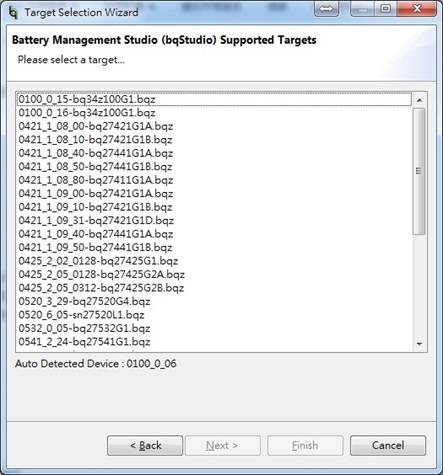Select 0421_1_09_50-bq27441G1B.bqz

[x=214, y=248]
